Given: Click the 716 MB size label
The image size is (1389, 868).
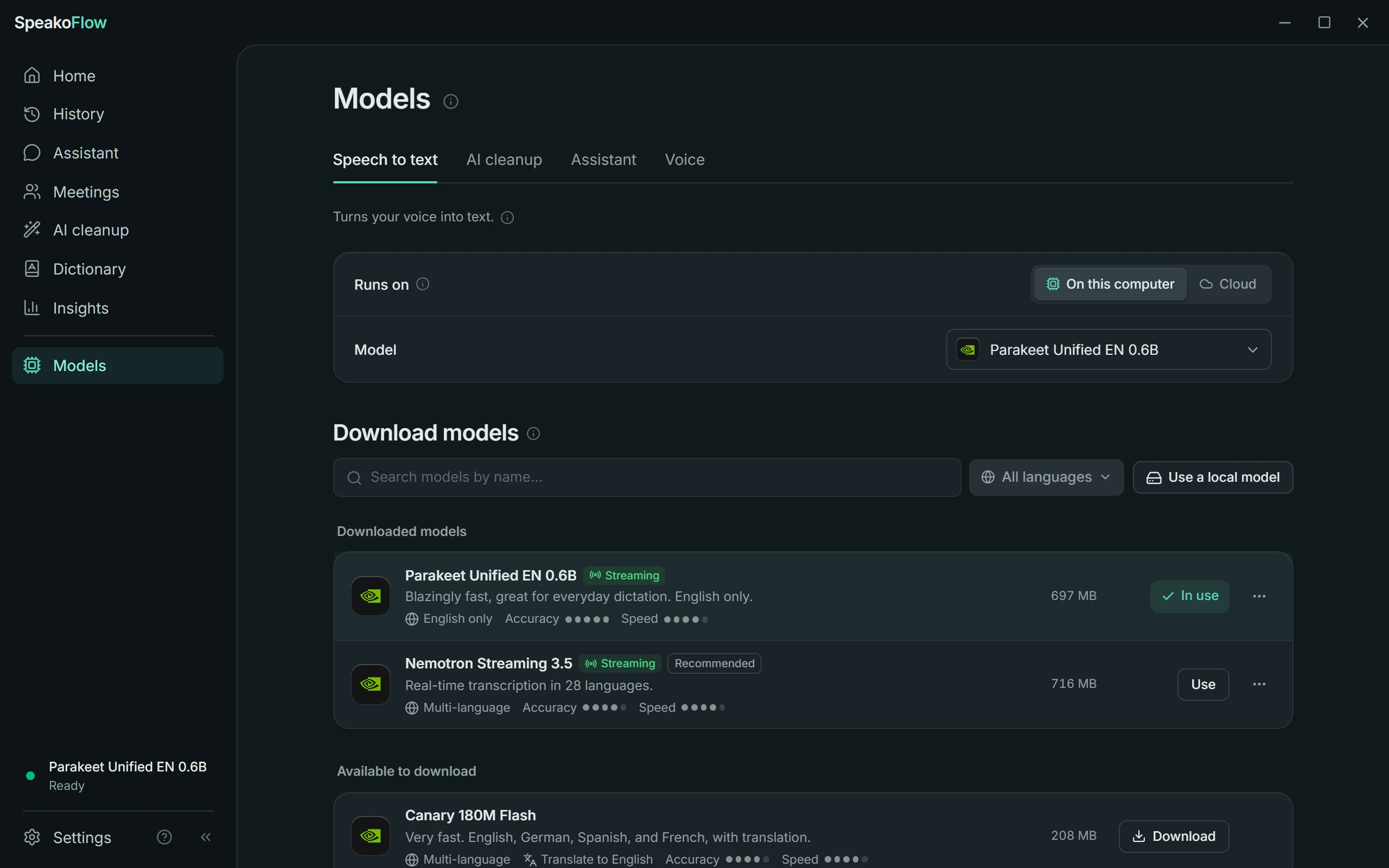Looking at the screenshot, I should pyautogui.click(x=1073, y=684).
